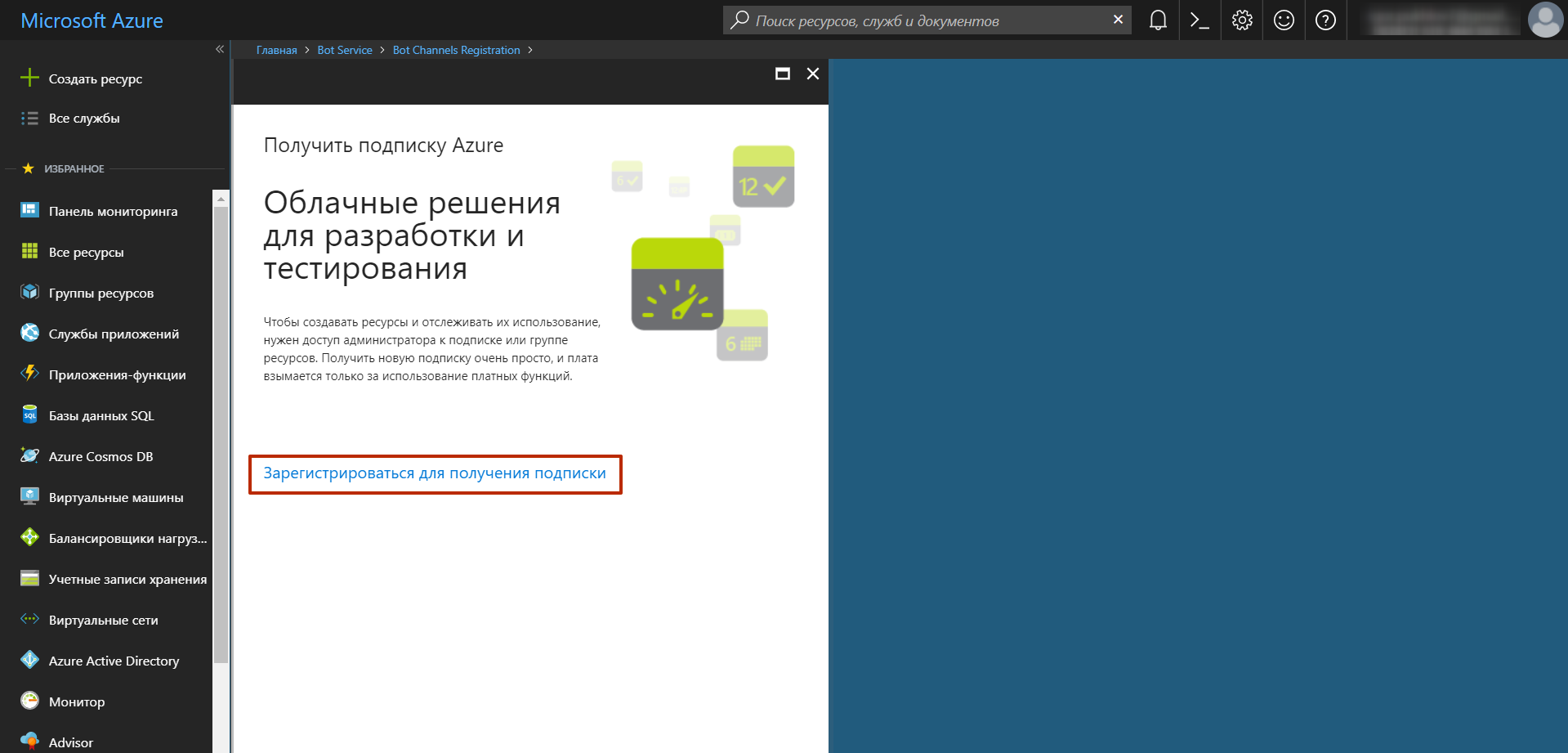
Task: Select Панель мониторинга in sidebar
Action: click(113, 211)
